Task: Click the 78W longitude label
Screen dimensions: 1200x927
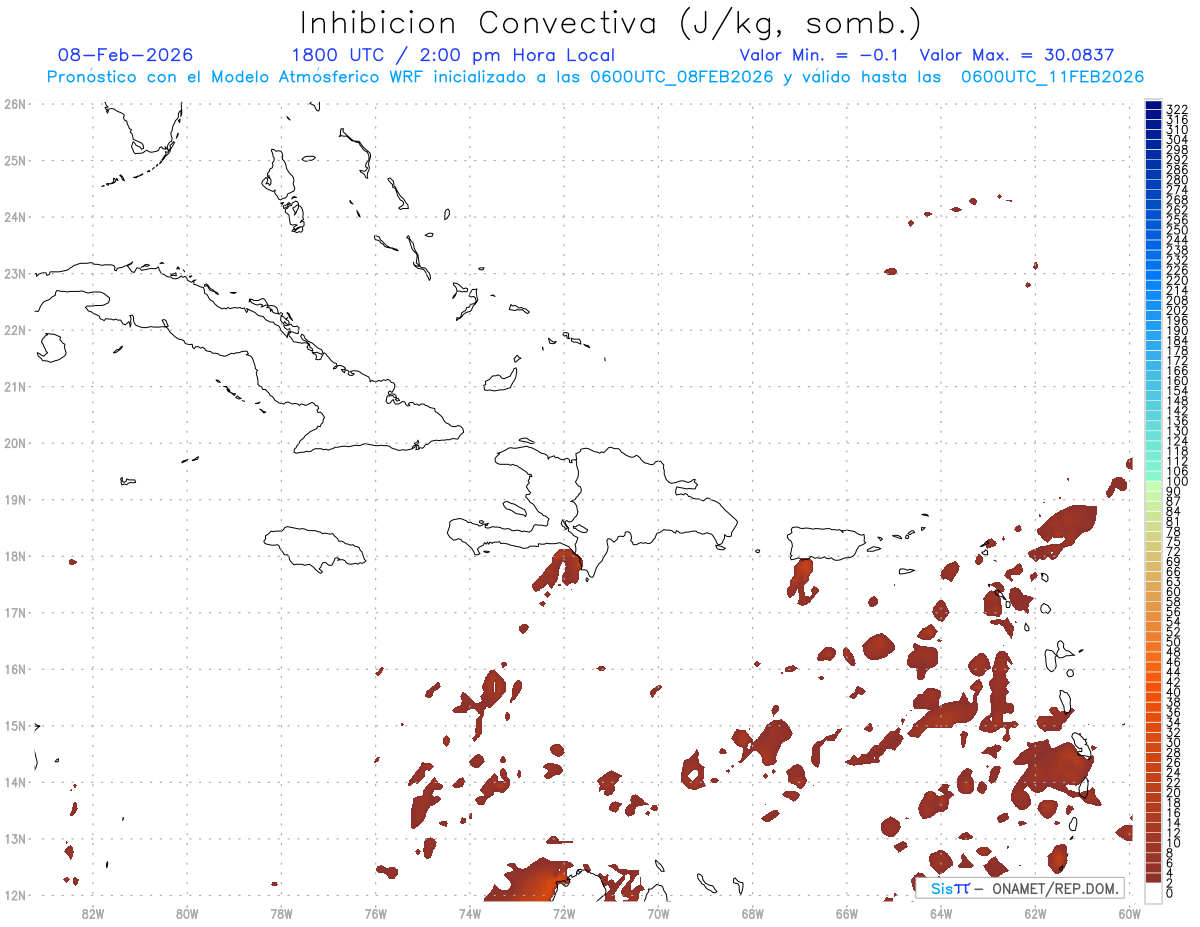Action: (281, 912)
